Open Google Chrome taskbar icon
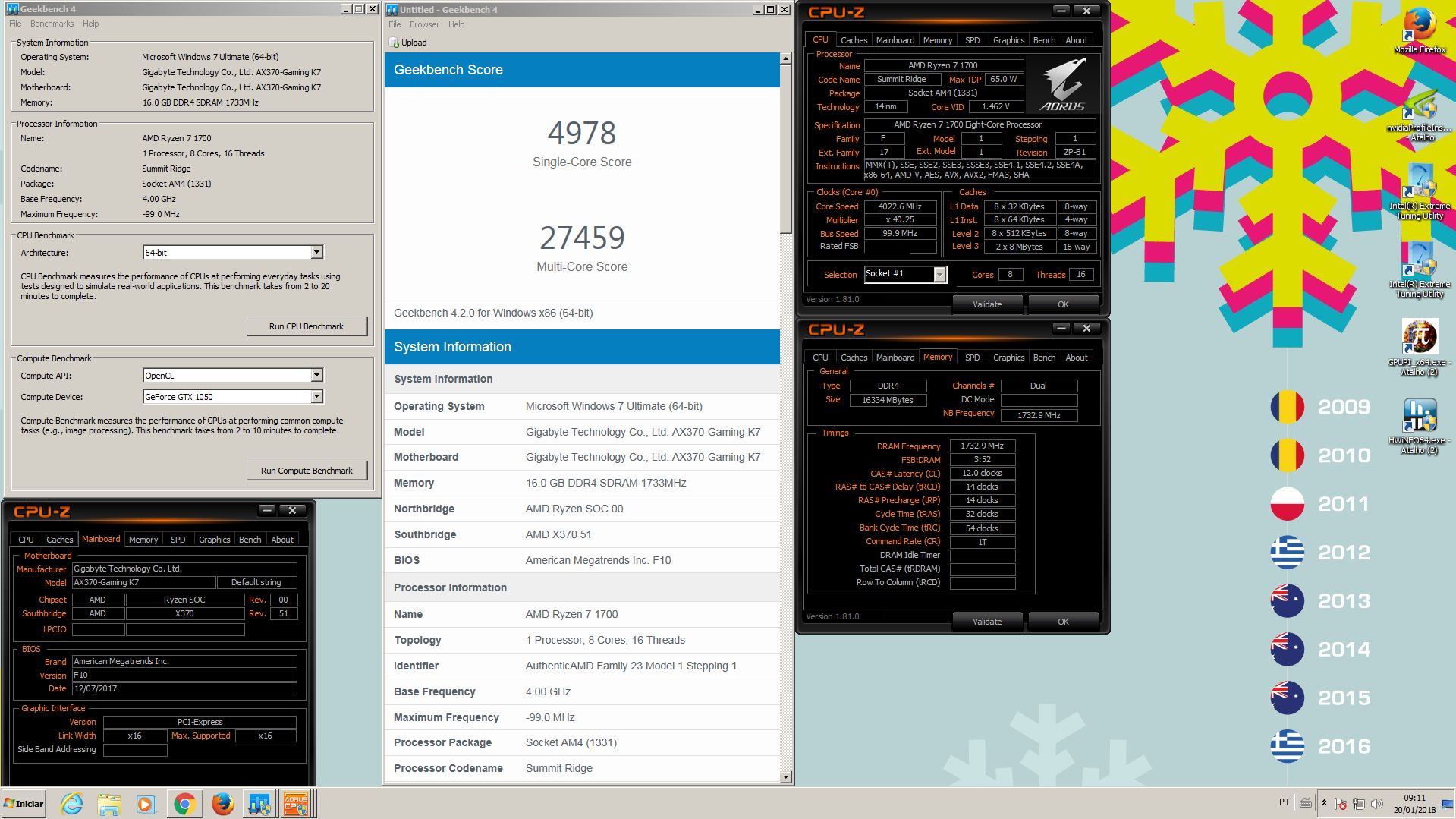 (x=184, y=804)
